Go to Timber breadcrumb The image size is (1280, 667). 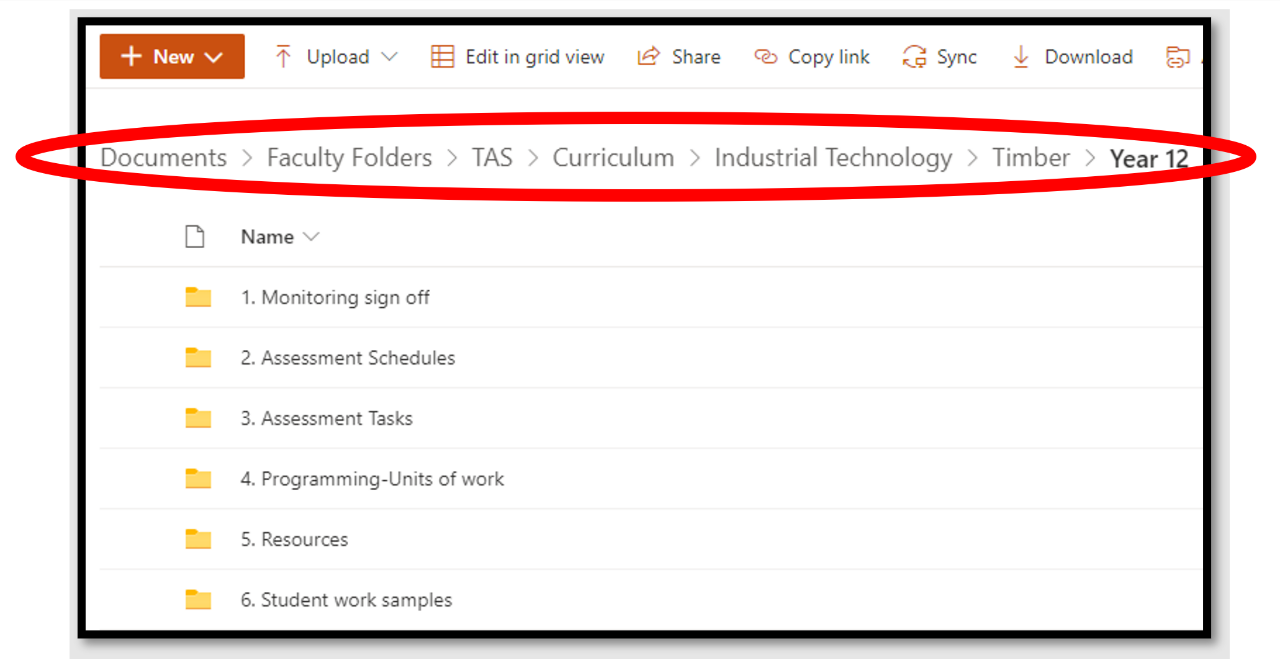pyautogui.click(x=1031, y=158)
